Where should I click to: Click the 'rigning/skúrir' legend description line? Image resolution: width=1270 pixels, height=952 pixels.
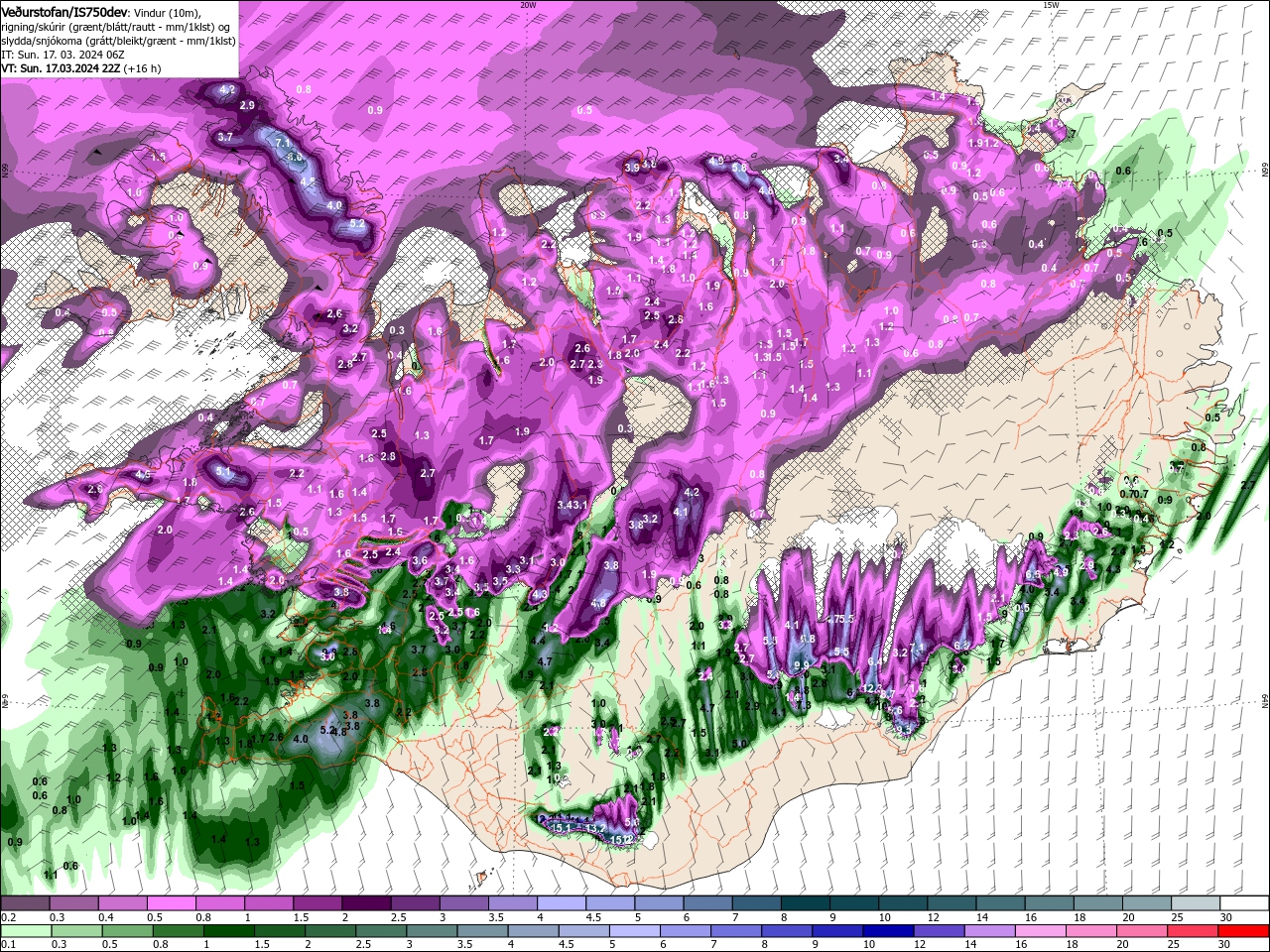116,27
